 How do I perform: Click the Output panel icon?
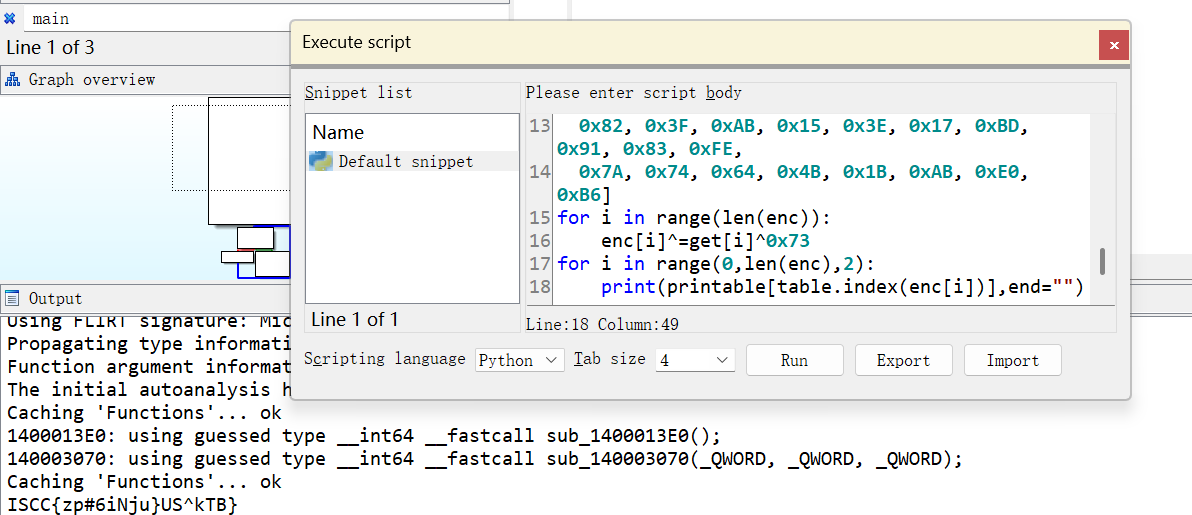point(13,298)
